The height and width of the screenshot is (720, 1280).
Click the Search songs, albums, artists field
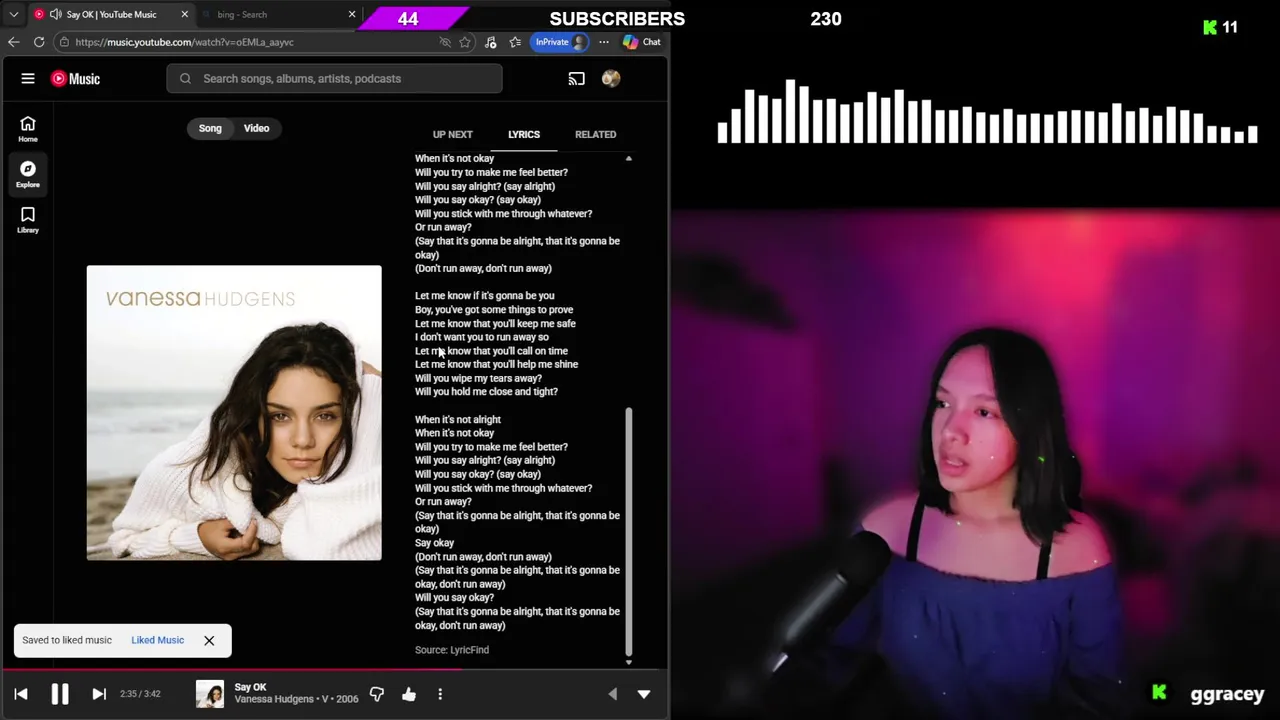point(334,79)
